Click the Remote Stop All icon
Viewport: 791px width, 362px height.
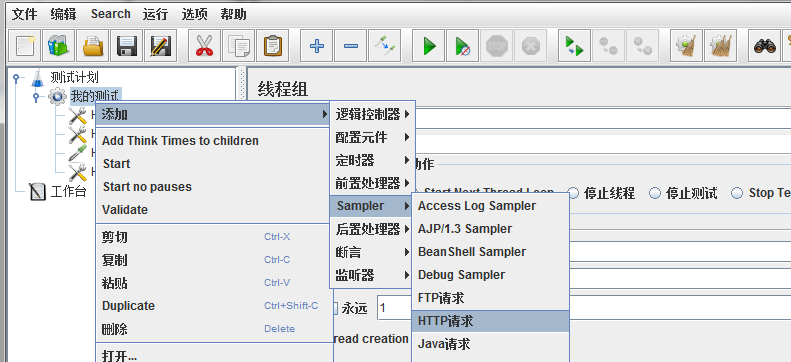(608, 46)
